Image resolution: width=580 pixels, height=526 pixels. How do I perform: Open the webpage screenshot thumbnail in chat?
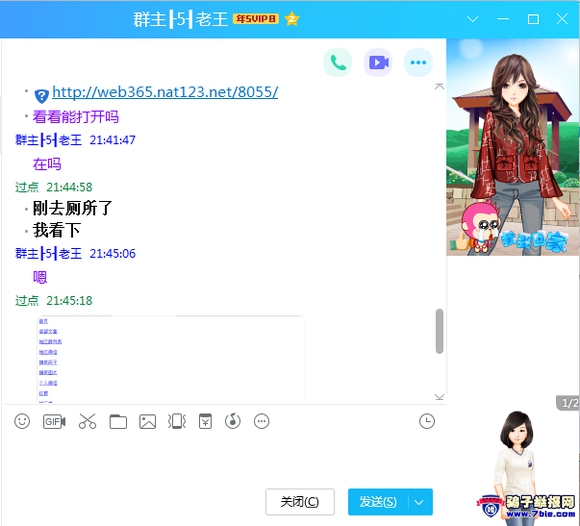pyautogui.click(x=172, y=359)
